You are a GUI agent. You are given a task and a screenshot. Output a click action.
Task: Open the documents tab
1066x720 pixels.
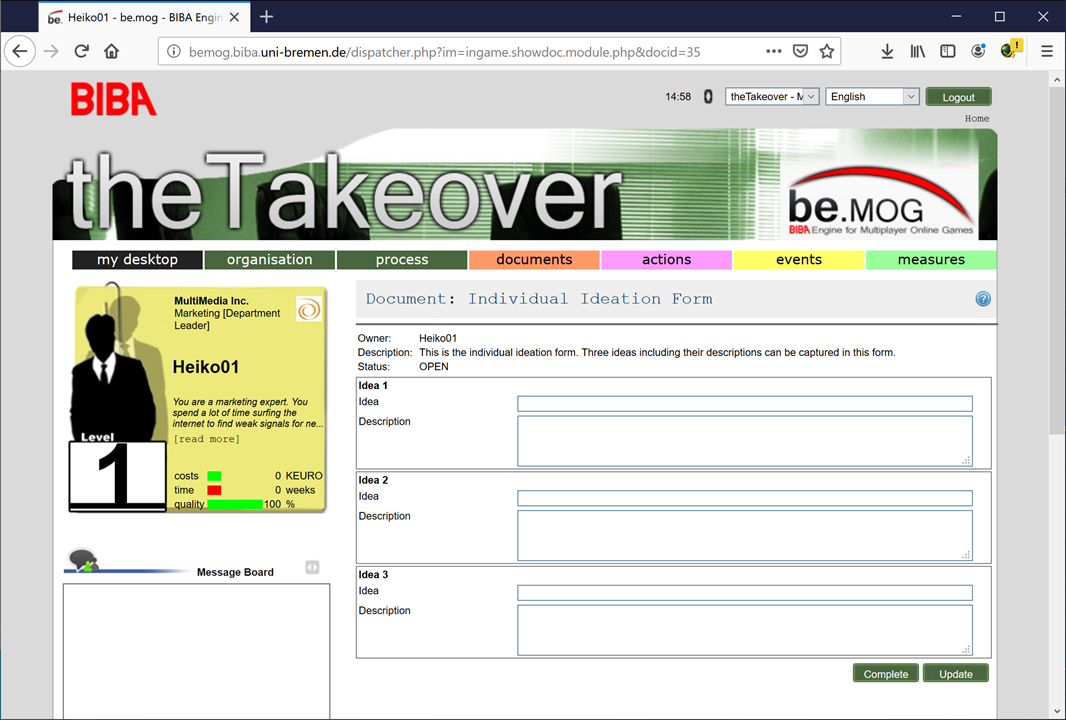[534, 260]
